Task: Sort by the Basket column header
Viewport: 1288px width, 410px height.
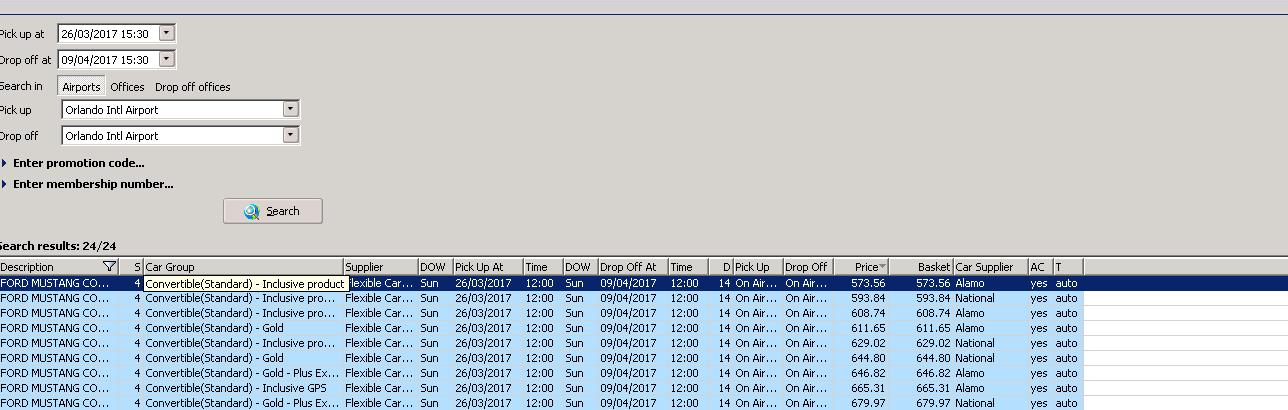Action: tap(921, 267)
